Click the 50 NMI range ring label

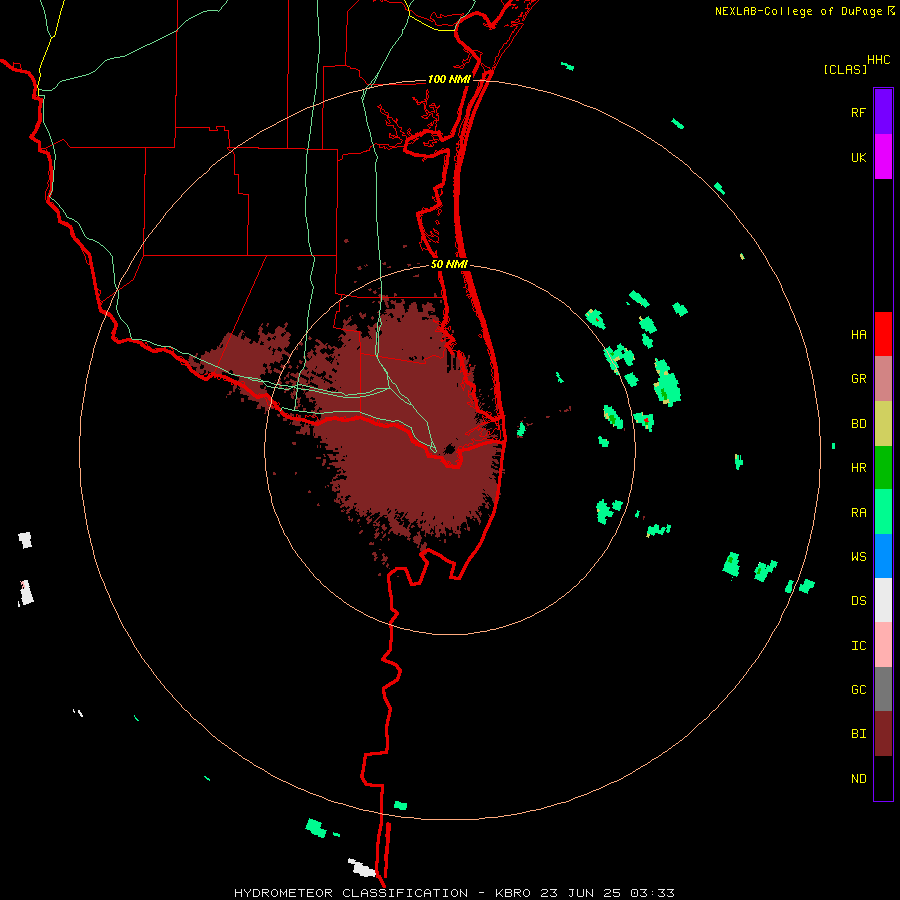point(449,264)
